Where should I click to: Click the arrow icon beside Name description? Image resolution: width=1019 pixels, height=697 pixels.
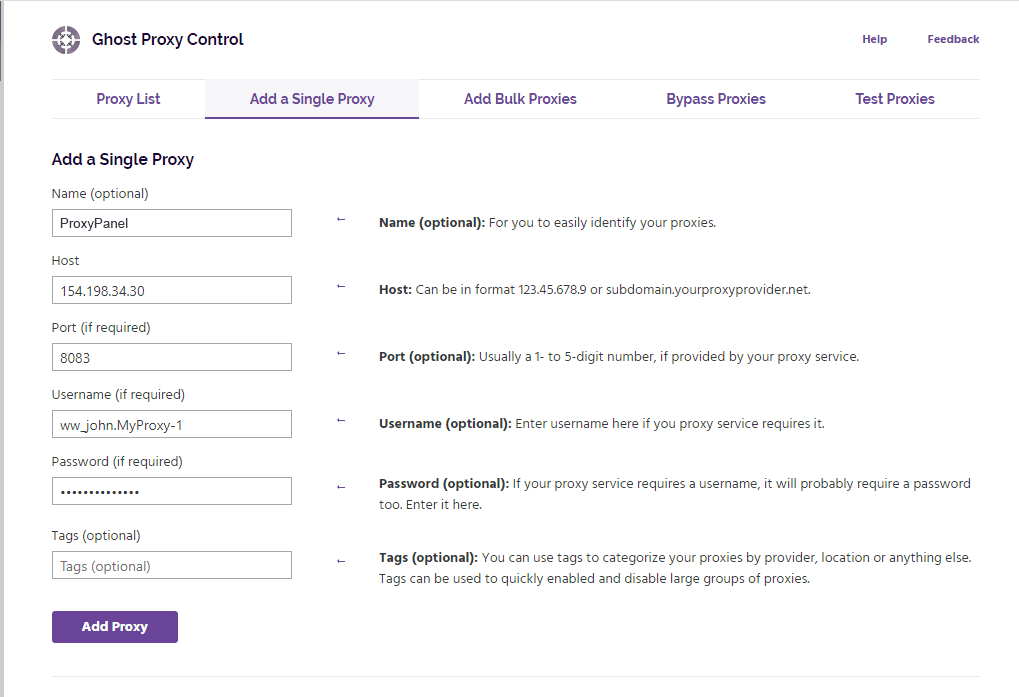coord(341,219)
